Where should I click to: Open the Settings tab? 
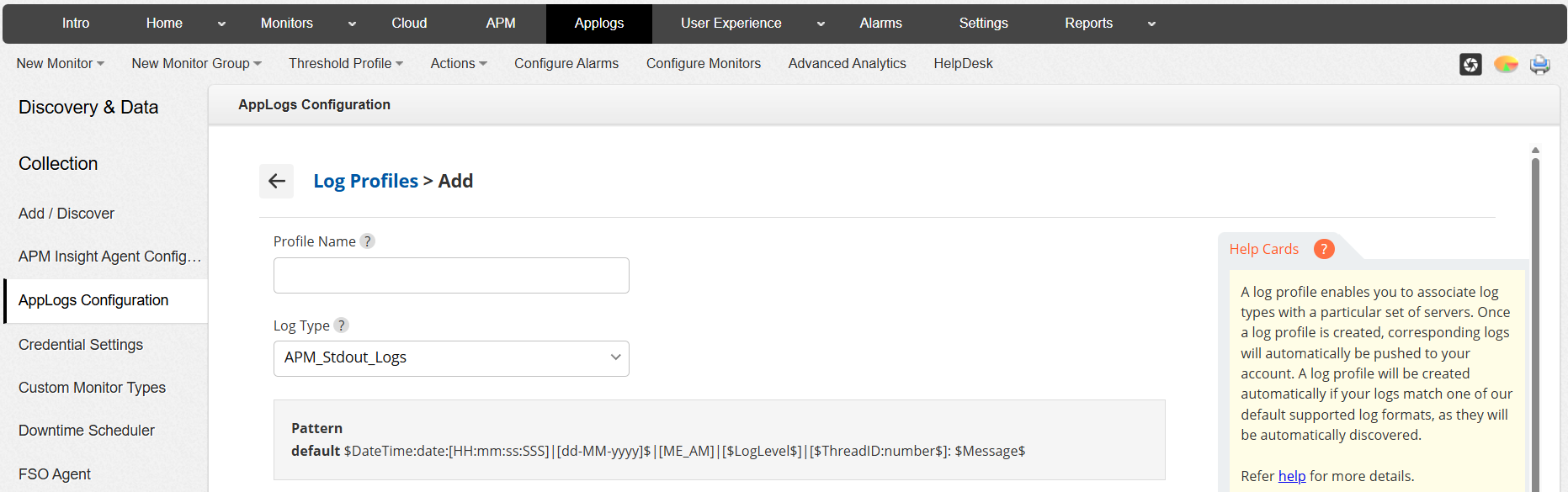[983, 24]
